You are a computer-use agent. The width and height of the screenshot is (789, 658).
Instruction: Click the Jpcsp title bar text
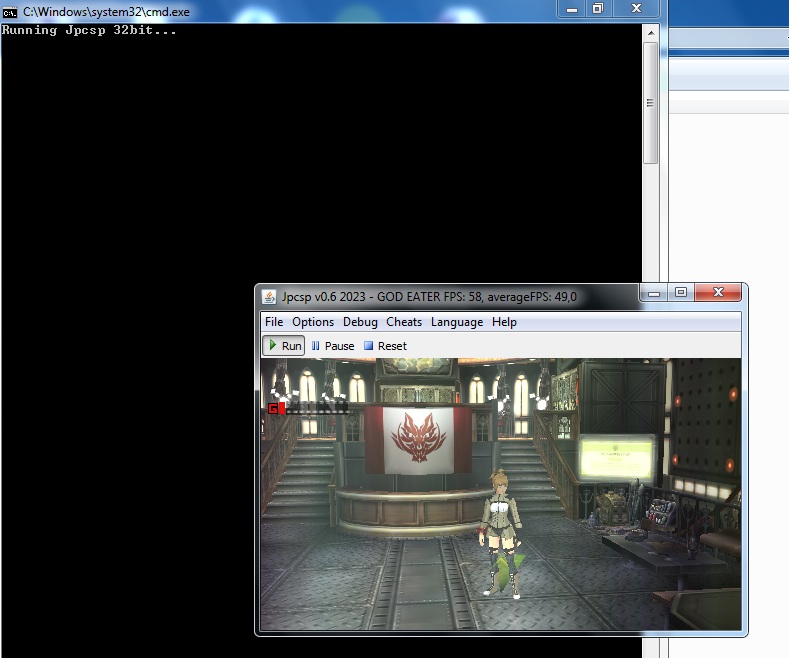pyautogui.click(x=429, y=297)
